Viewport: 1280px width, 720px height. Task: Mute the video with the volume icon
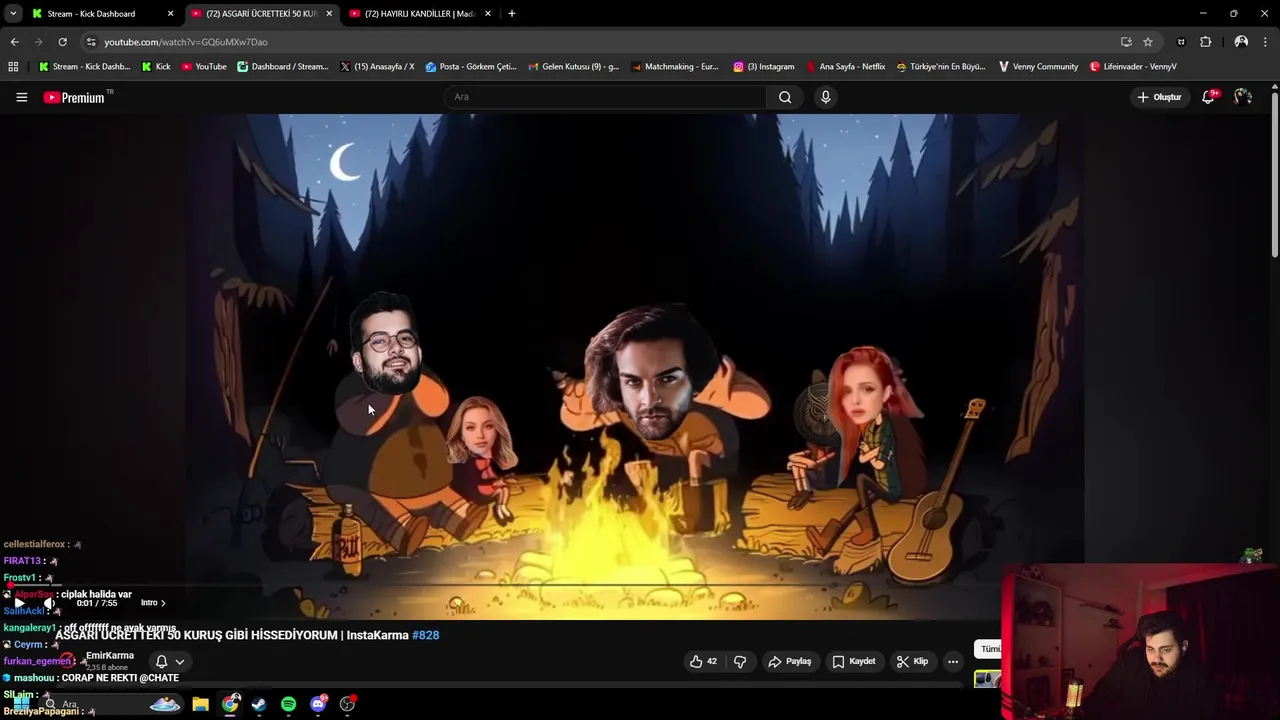tap(48, 603)
